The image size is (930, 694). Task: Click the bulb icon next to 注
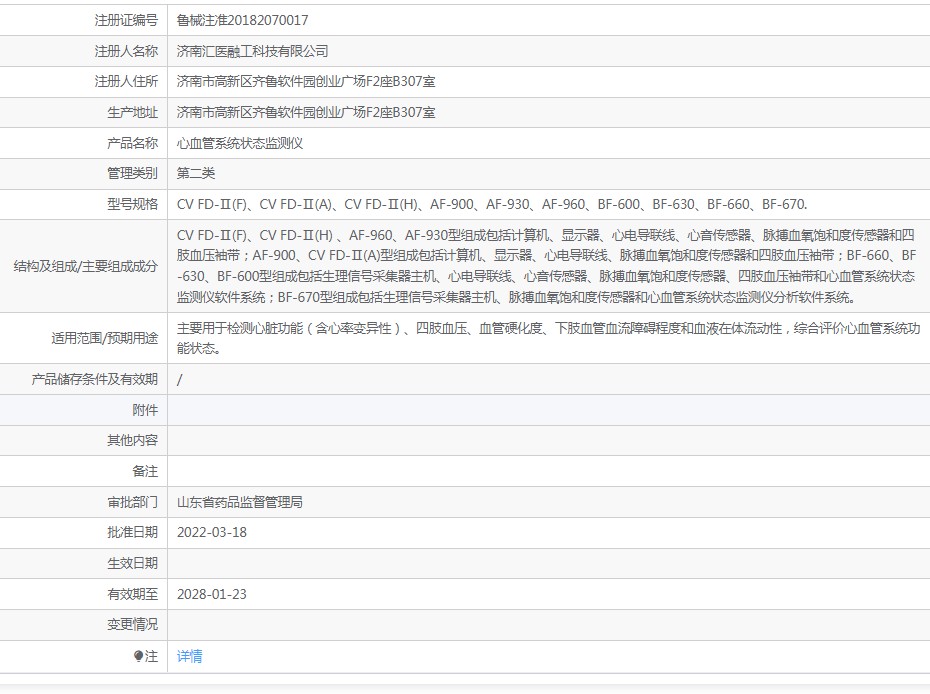click(138, 656)
